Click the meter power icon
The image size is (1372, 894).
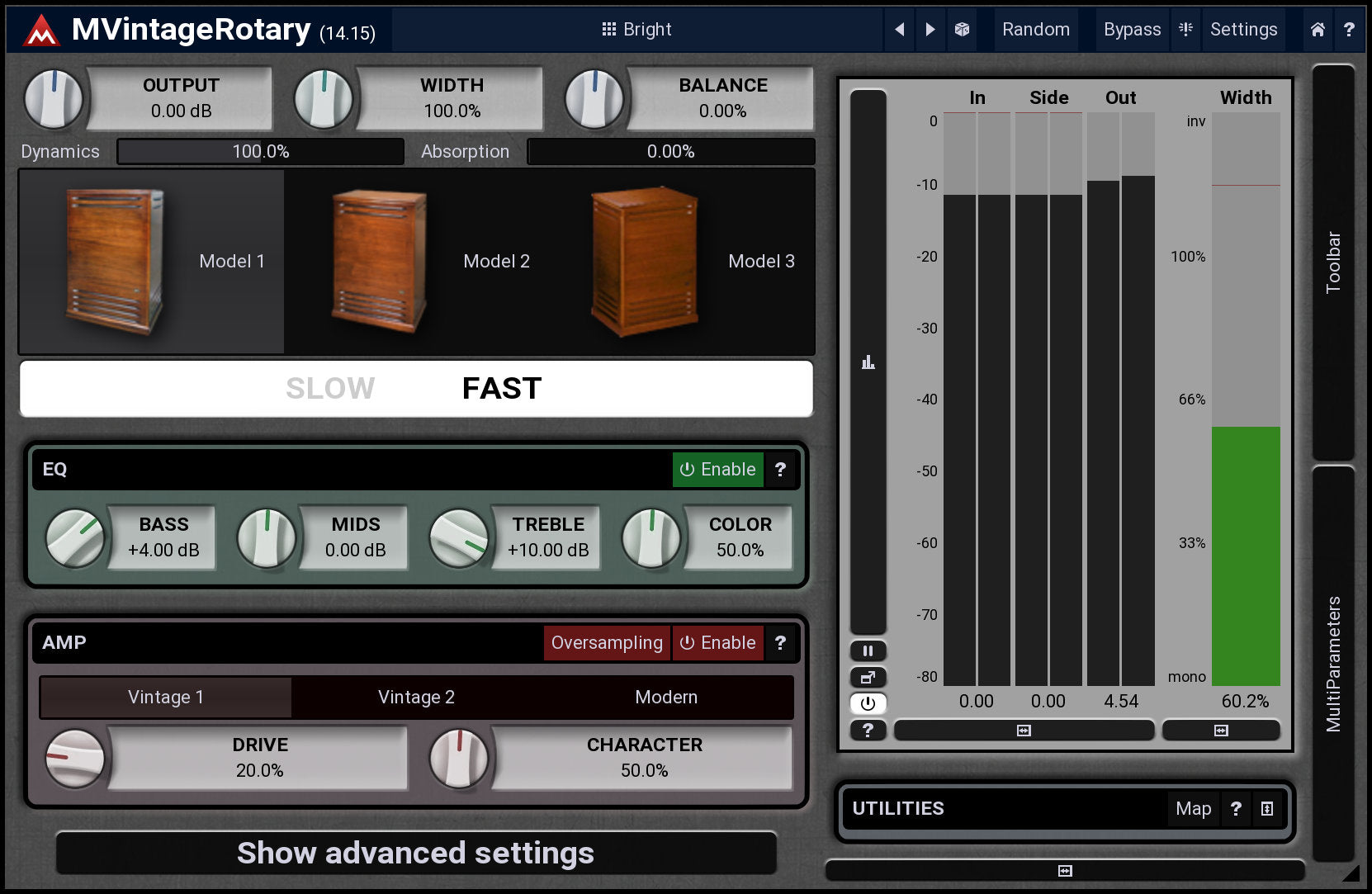(868, 703)
